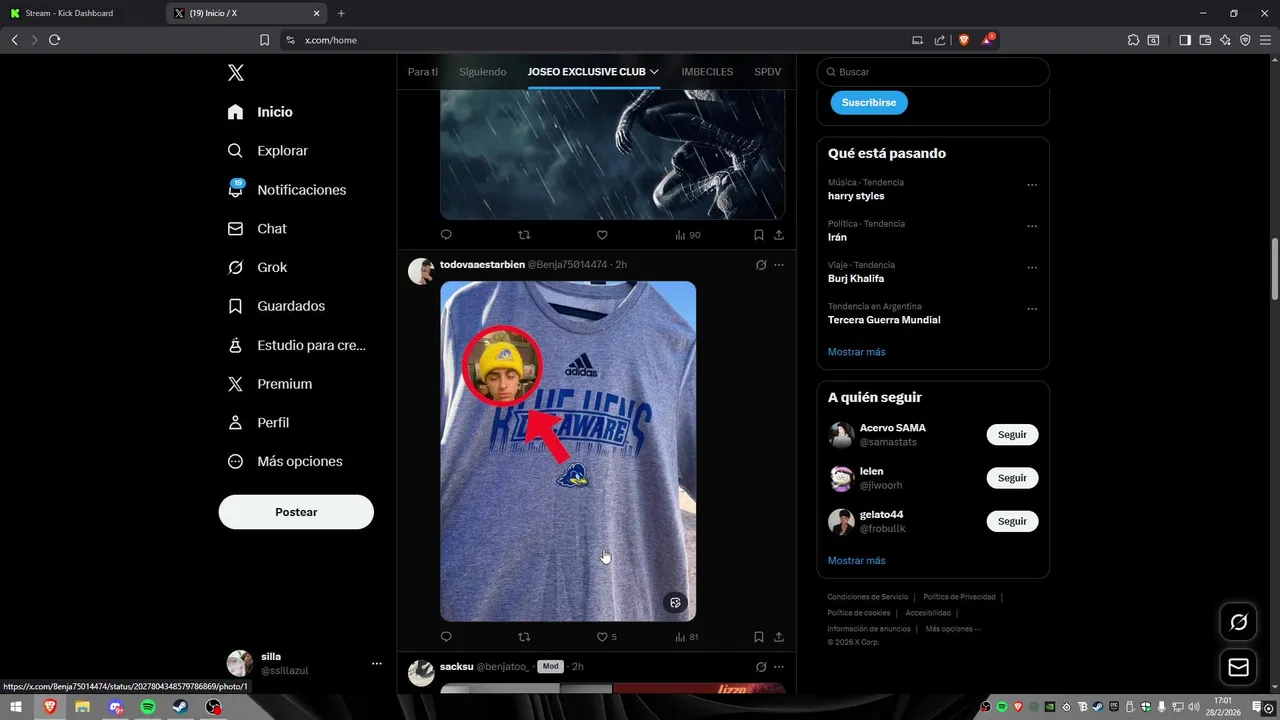View 90 views analytics of top post
Screen dimensions: 1280x720
click(x=687, y=235)
